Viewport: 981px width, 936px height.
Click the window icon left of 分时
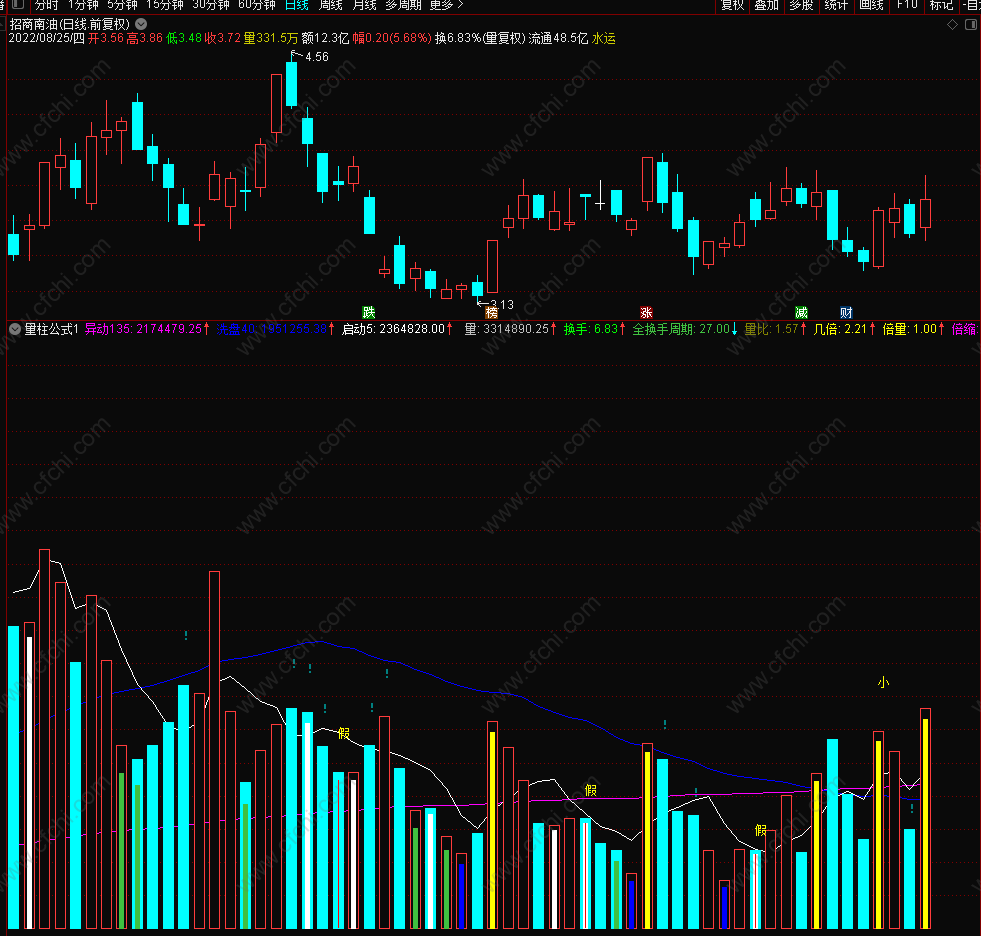(19, 4)
